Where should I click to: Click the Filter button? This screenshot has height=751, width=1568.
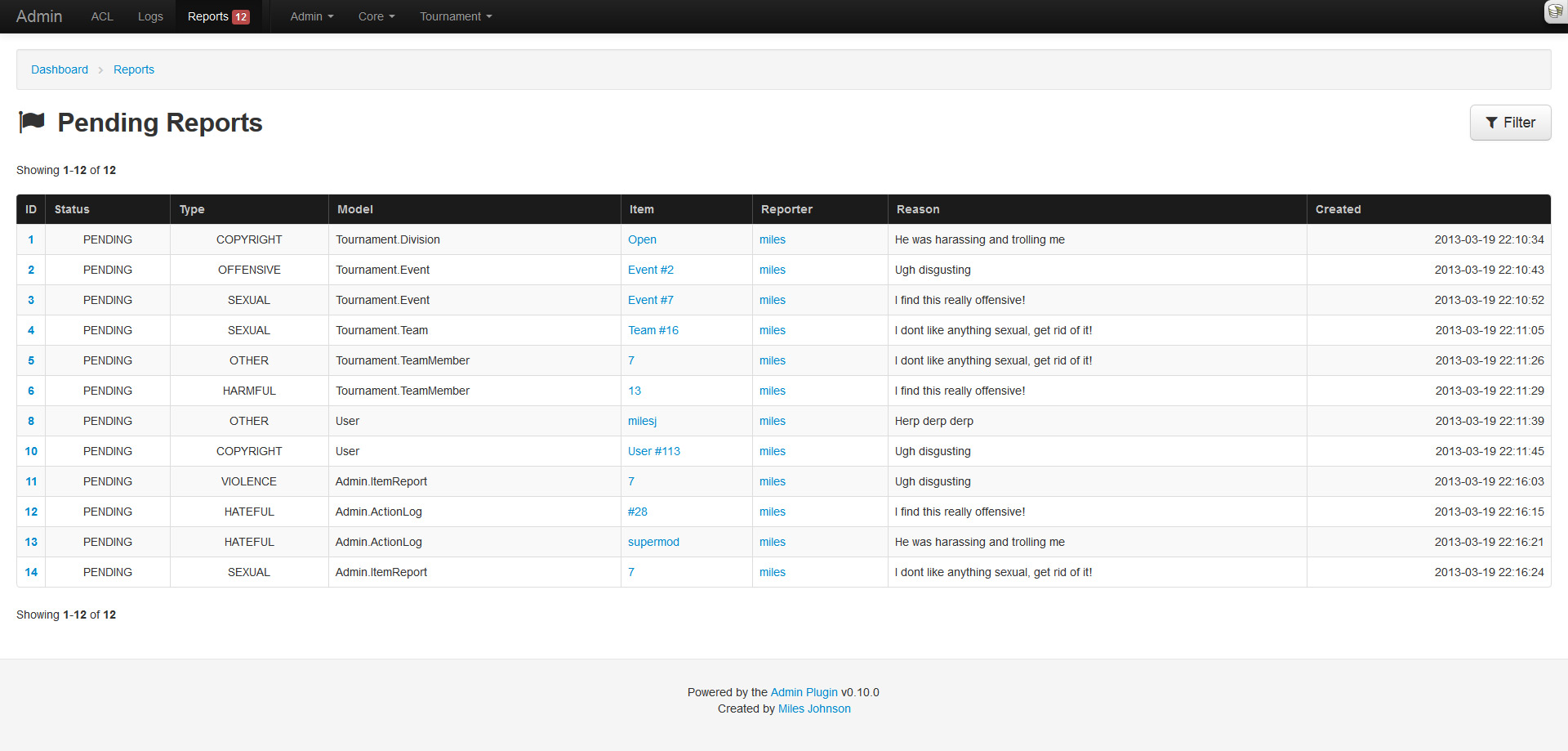(x=1509, y=123)
